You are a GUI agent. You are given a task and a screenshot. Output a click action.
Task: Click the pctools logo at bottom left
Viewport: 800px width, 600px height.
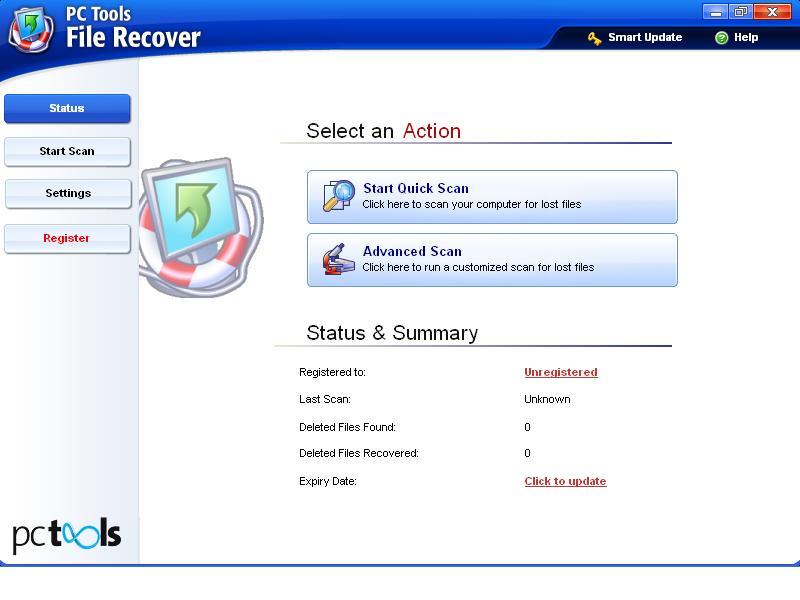(67, 535)
